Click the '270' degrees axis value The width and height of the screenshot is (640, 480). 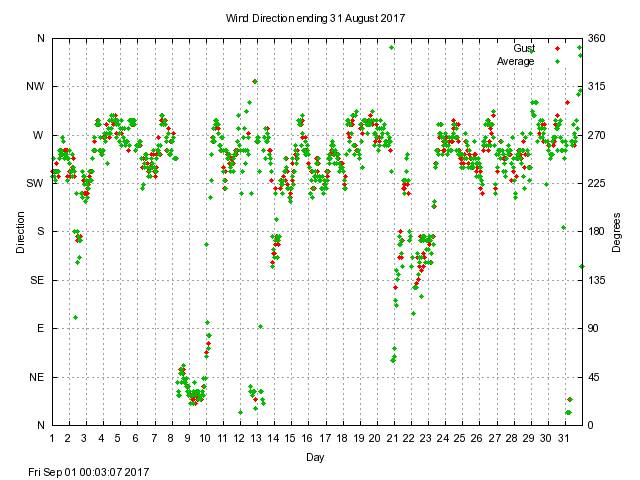click(x=596, y=135)
